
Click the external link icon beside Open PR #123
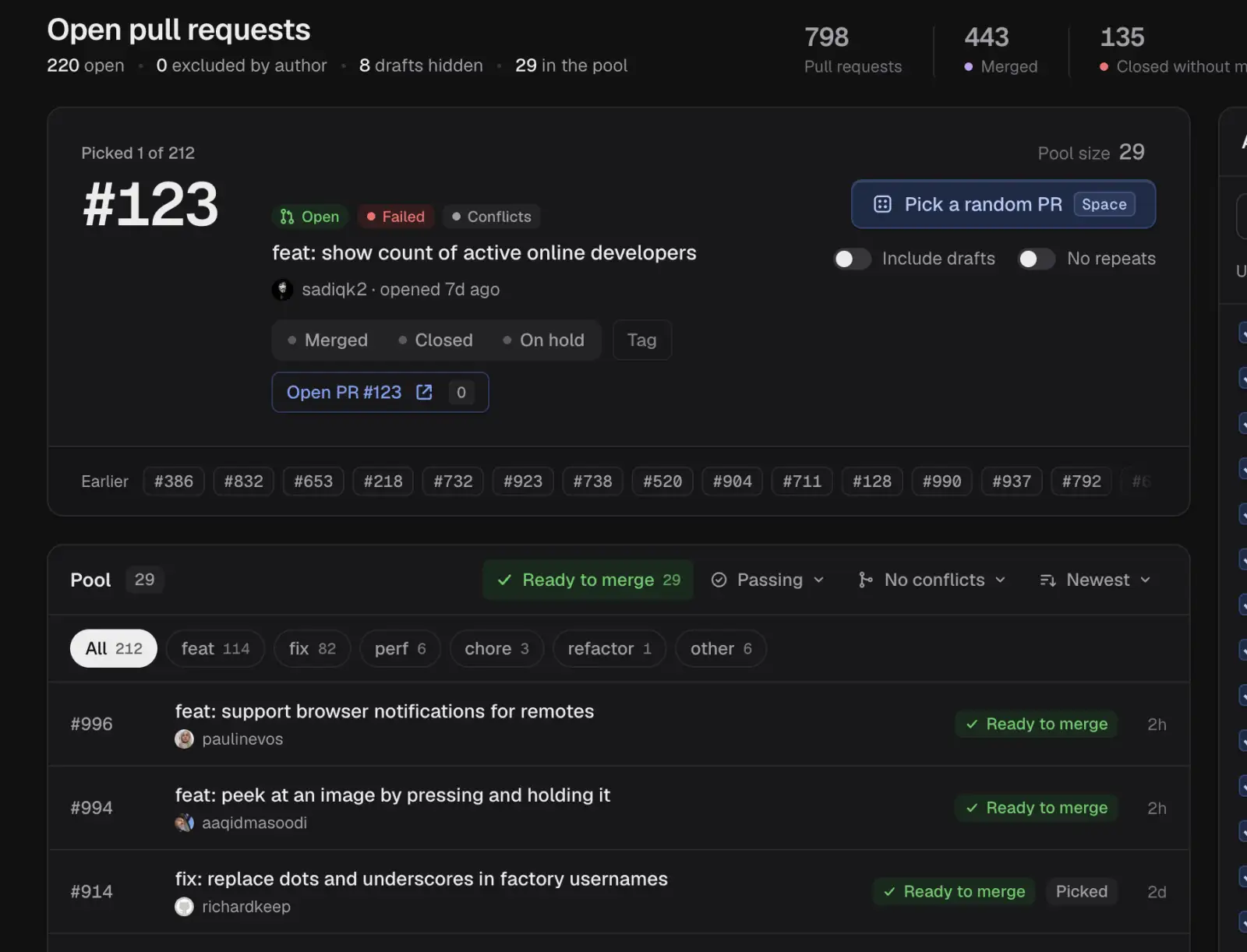tap(424, 392)
